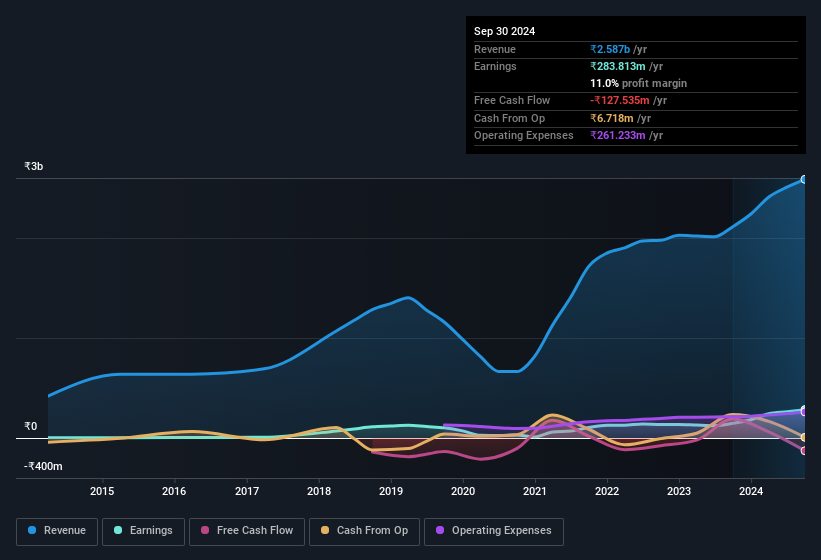The width and height of the screenshot is (821, 560).
Task: Click the Cash From Op tooltip label
Action: click(x=509, y=118)
